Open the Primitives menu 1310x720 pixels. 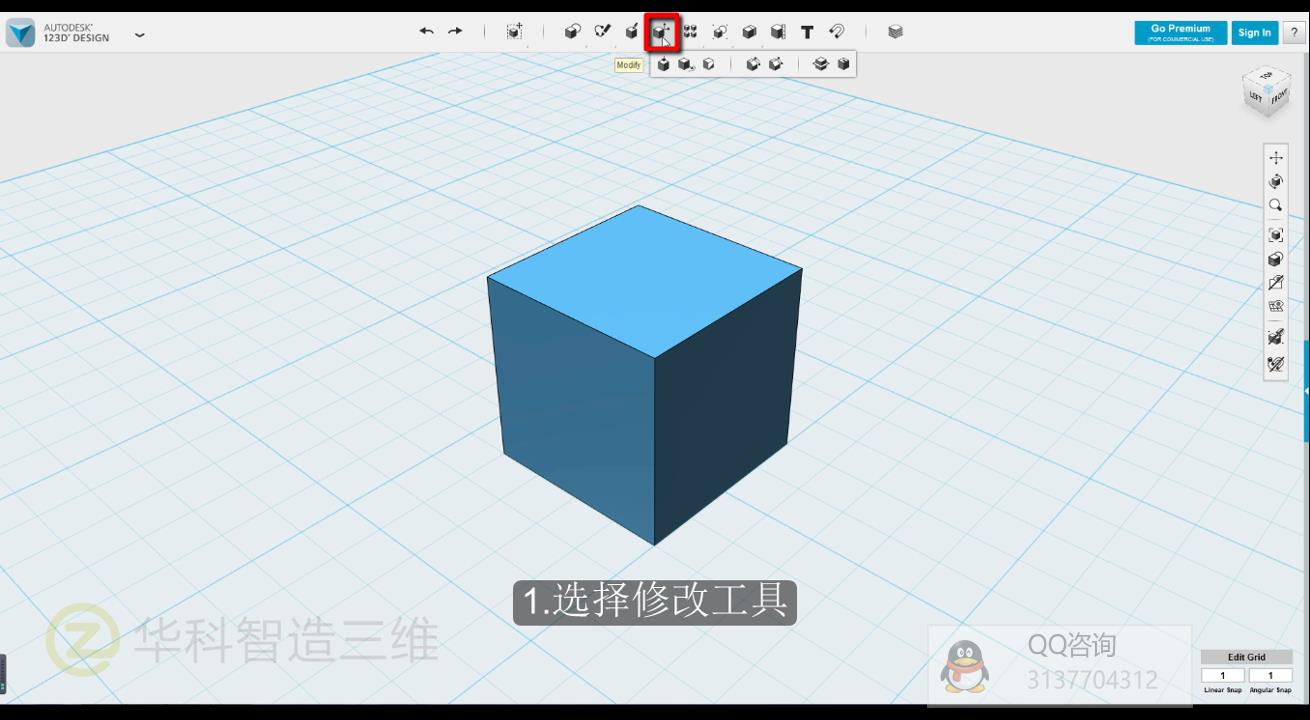point(572,32)
